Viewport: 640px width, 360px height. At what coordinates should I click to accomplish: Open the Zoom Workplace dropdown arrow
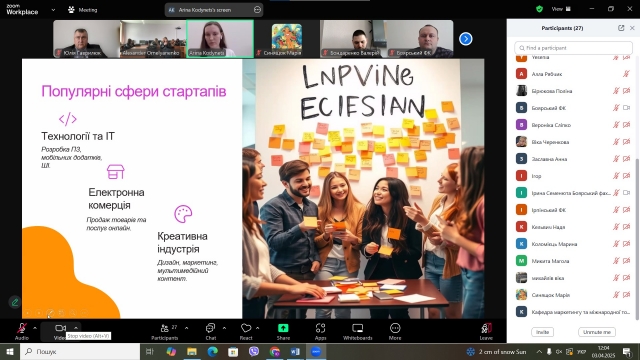click(x=53, y=10)
